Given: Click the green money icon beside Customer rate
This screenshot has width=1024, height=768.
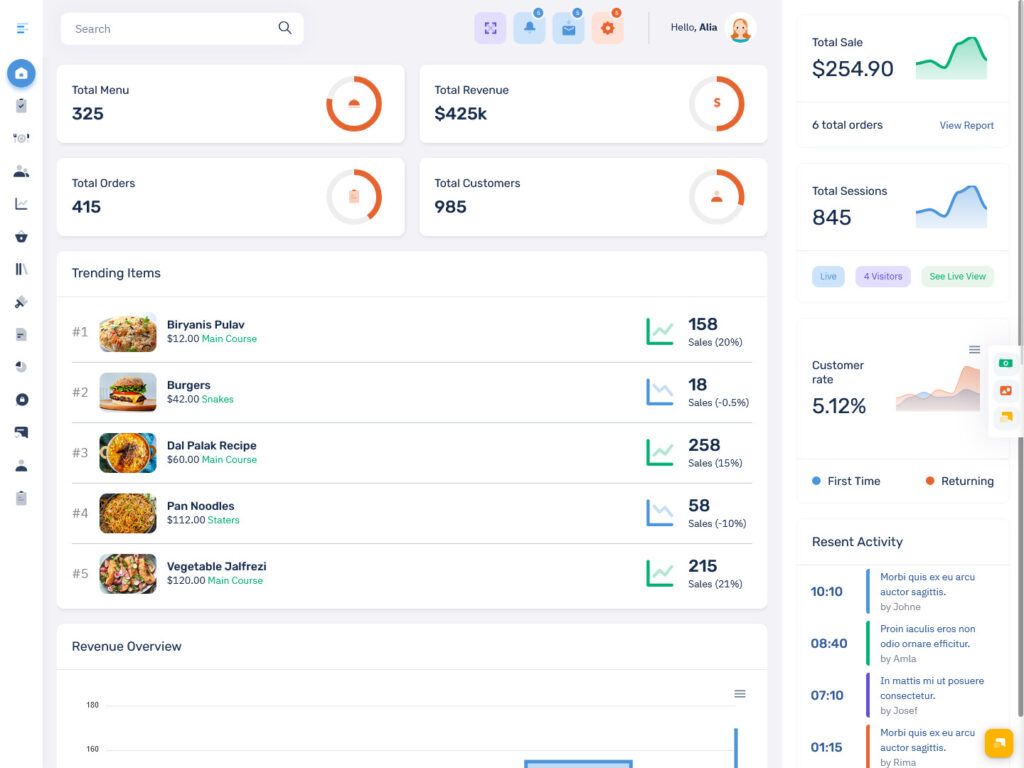Looking at the screenshot, I should pyautogui.click(x=1005, y=362).
